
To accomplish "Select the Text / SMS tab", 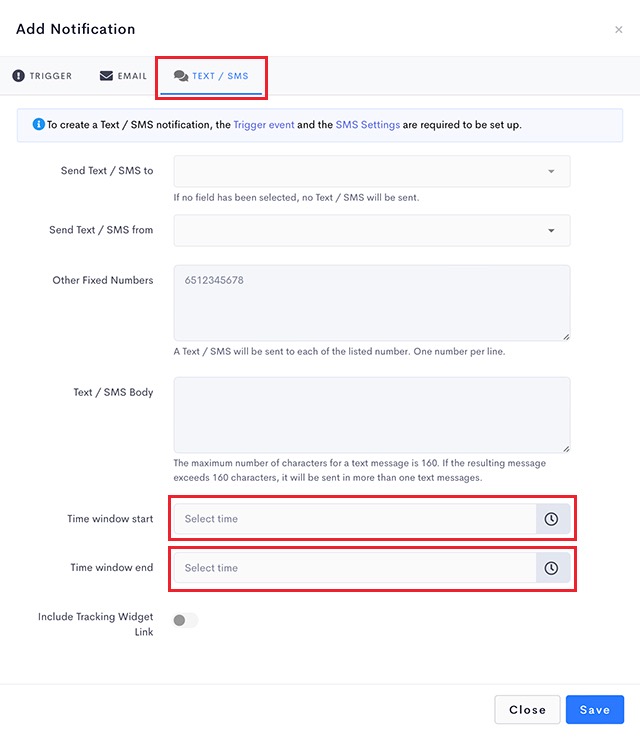I will [x=211, y=76].
